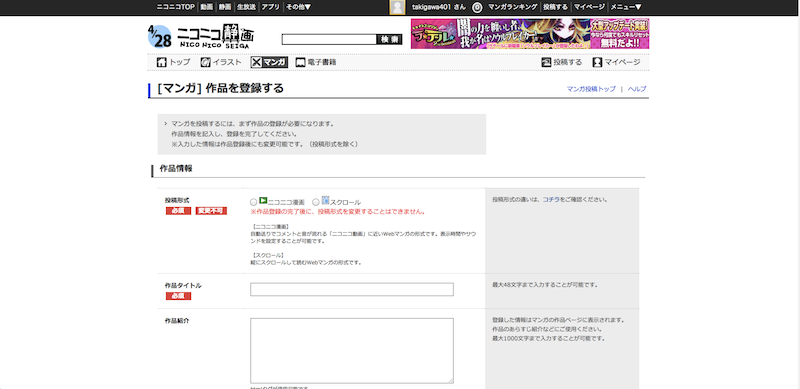The height and width of the screenshot is (389, 800).
Task: Click the 検索 search button
Action: (x=389, y=39)
